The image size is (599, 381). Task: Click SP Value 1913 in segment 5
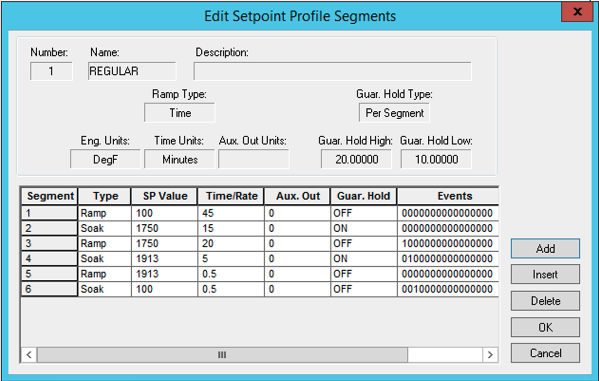[165, 274]
